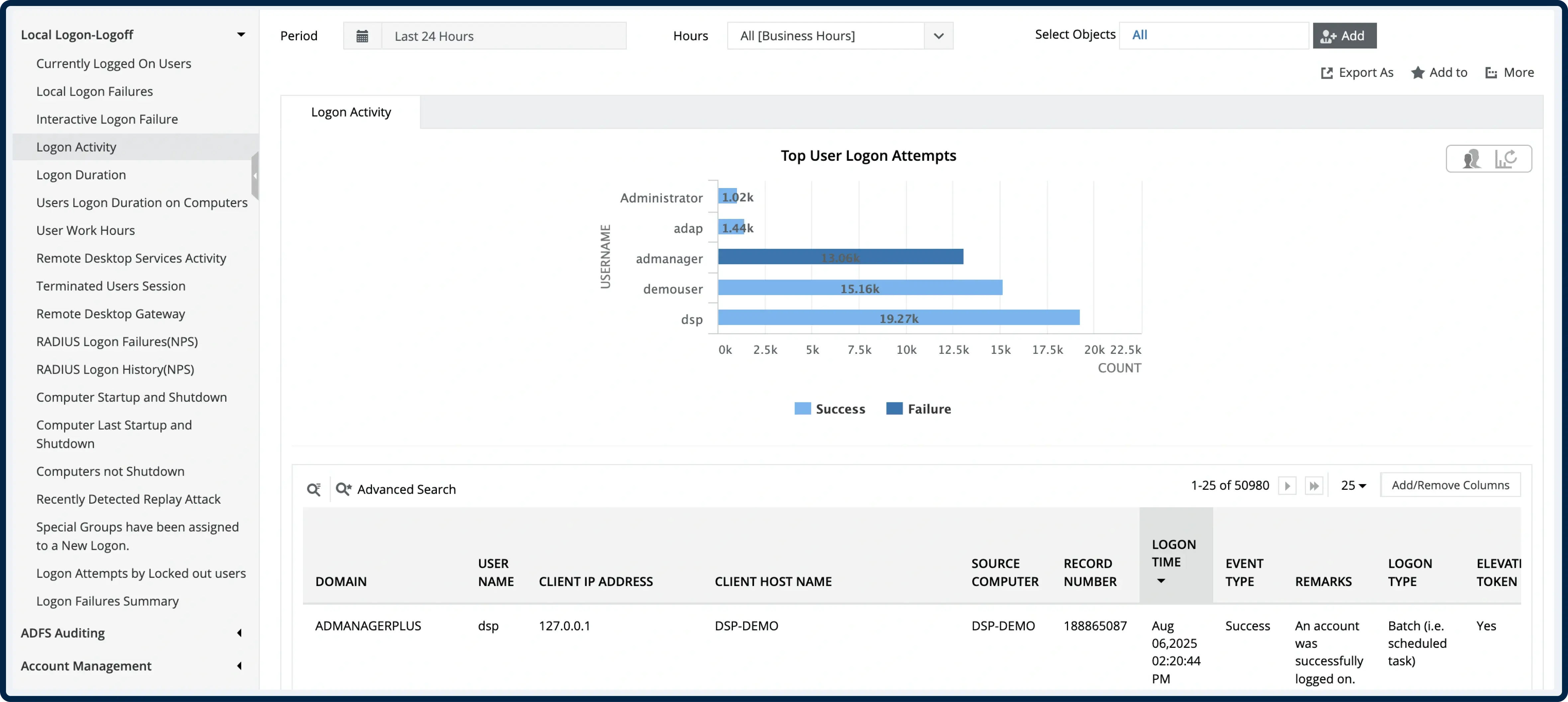Collapse the Local Logon-Logoff section
The width and height of the screenshot is (1568, 702).
pyautogui.click(x=241, y=34)
